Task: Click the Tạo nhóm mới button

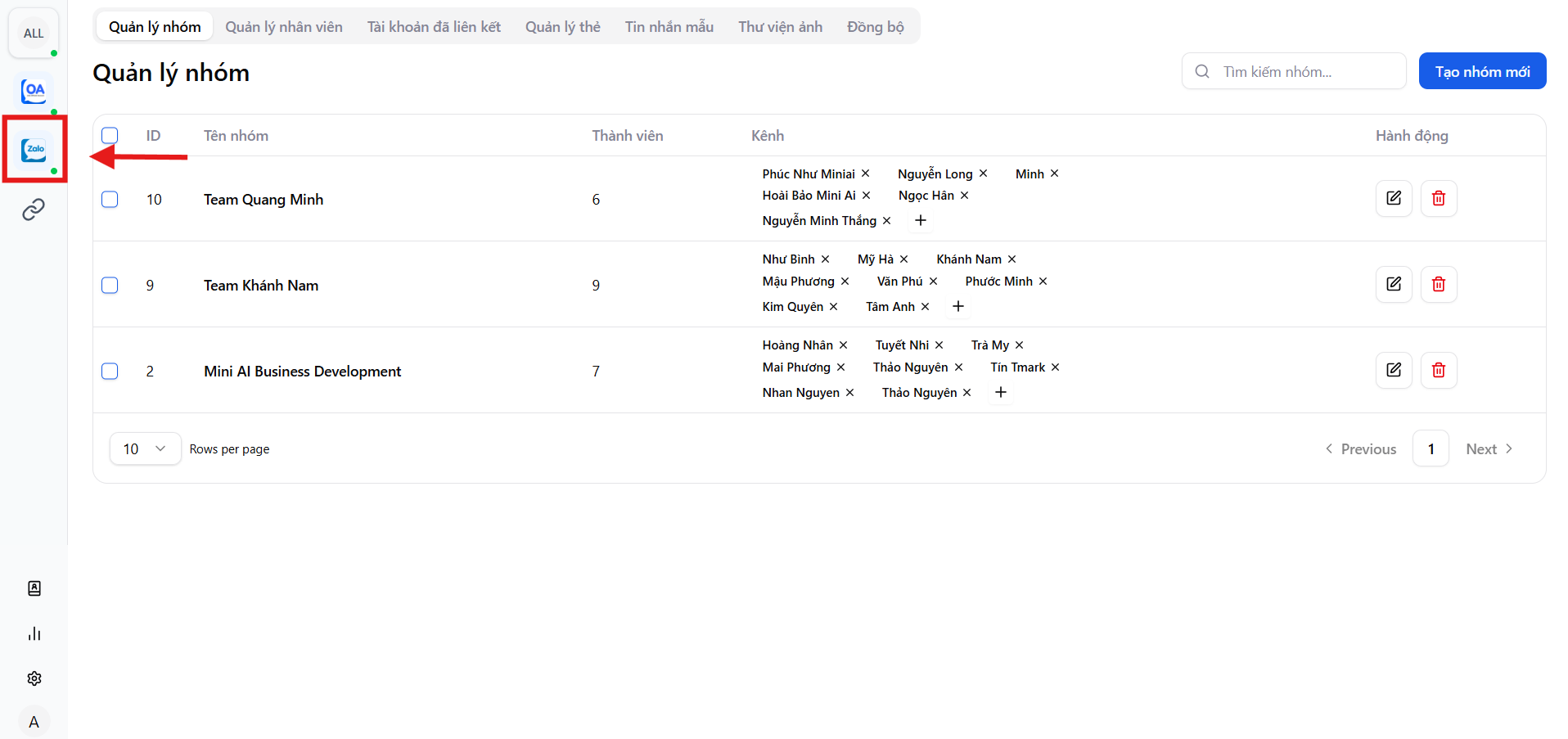Action: (x=1481, y=71)
